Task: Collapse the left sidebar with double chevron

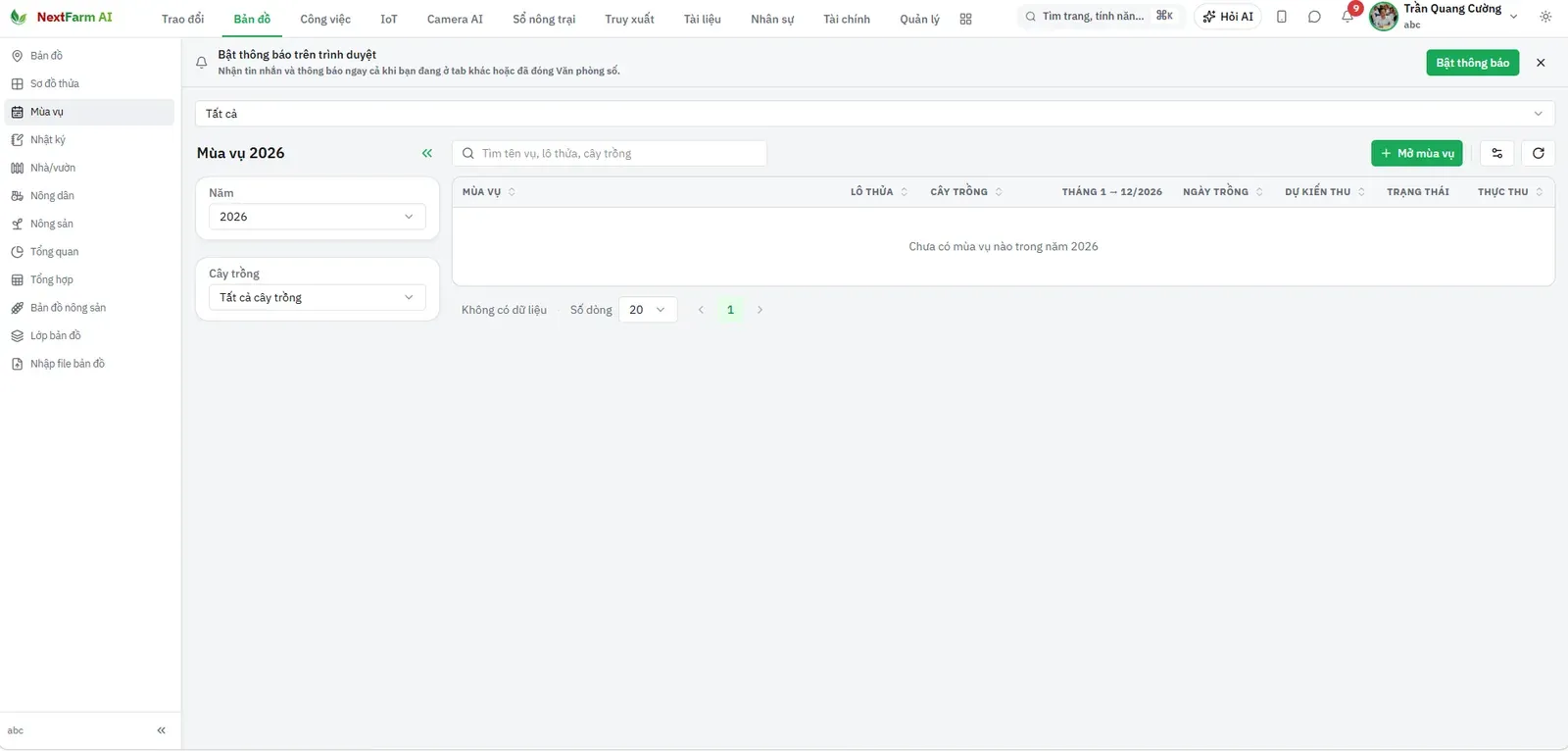Action: point(162,730)
